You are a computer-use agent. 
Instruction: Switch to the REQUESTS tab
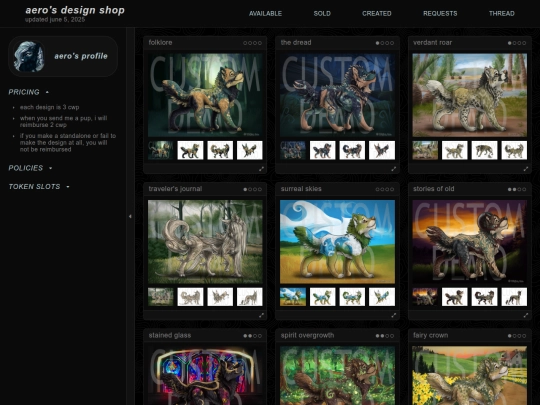click(x=440, y=13)
